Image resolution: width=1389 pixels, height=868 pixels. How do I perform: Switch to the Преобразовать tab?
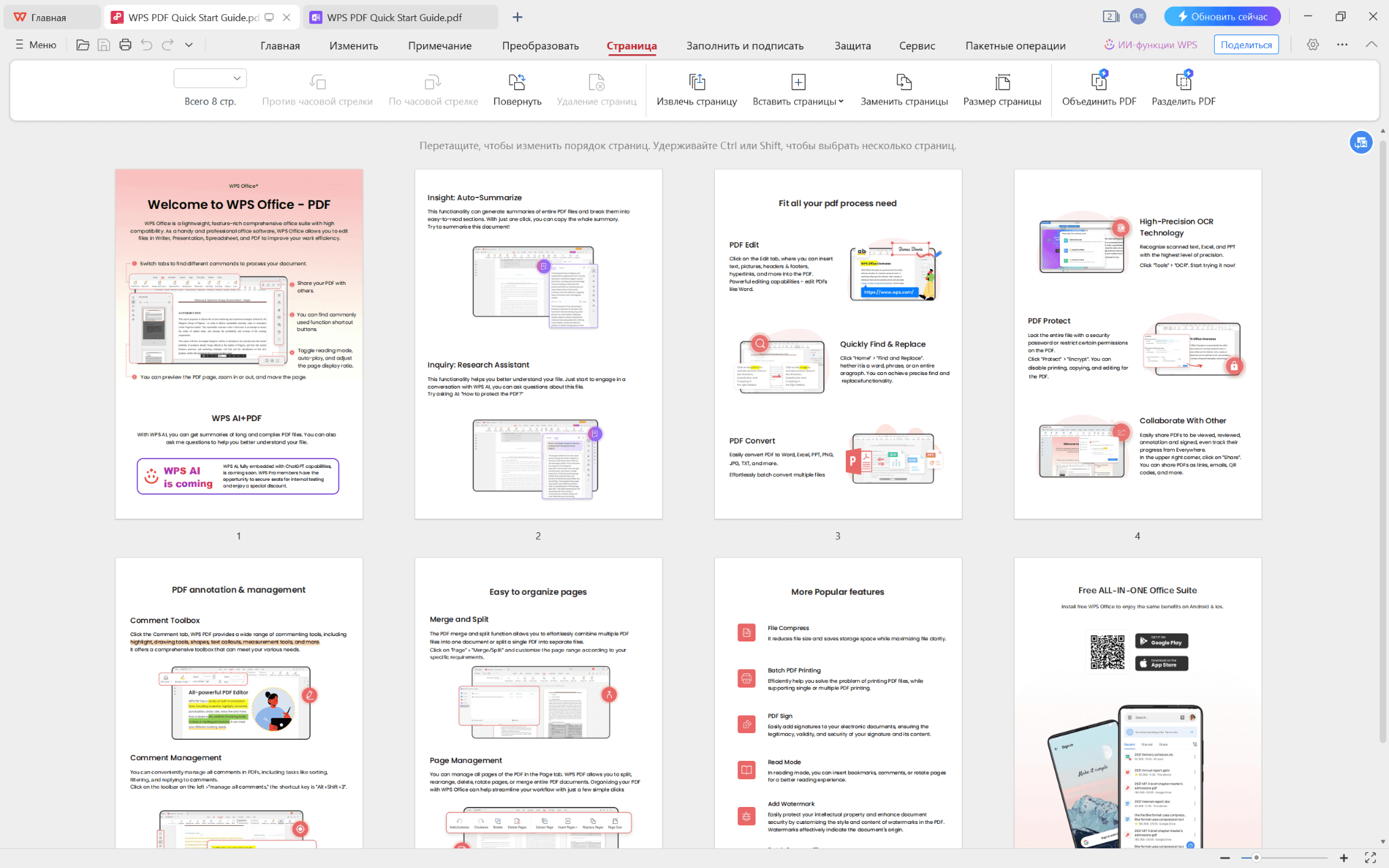coord(539,45)
